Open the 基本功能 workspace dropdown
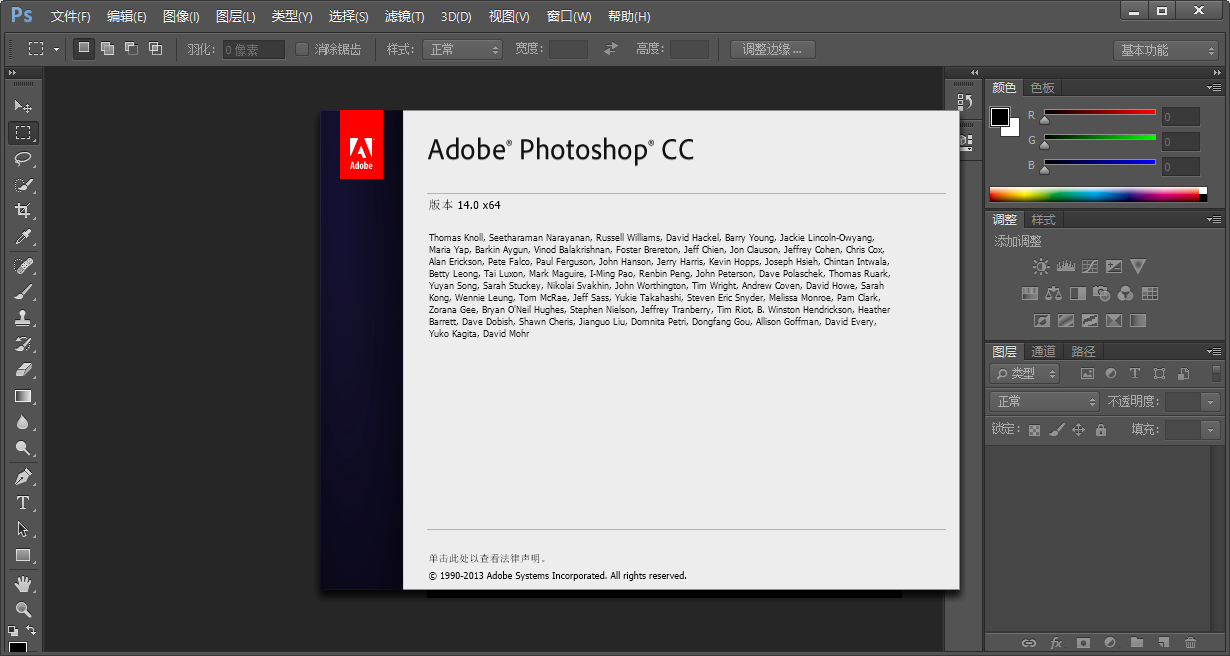This screenshot has height=656, width=1230. pyautogui.click(x=1166, y=50)
